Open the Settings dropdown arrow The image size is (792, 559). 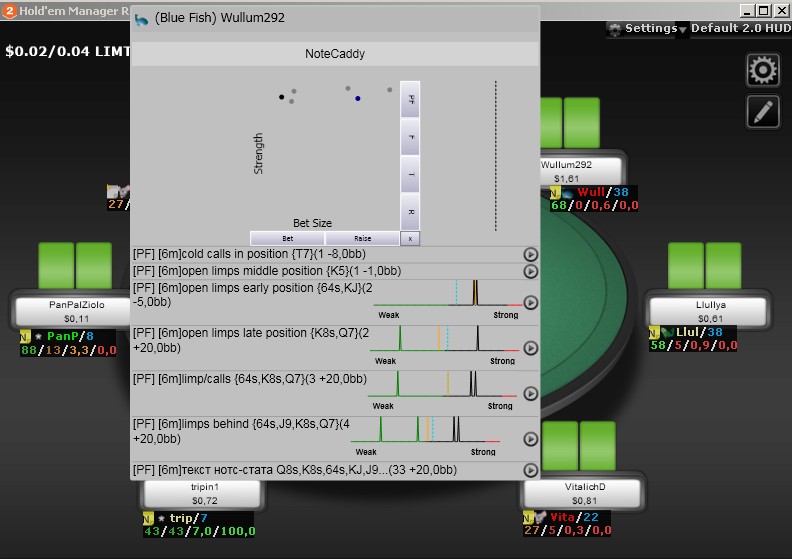(683, 30)
